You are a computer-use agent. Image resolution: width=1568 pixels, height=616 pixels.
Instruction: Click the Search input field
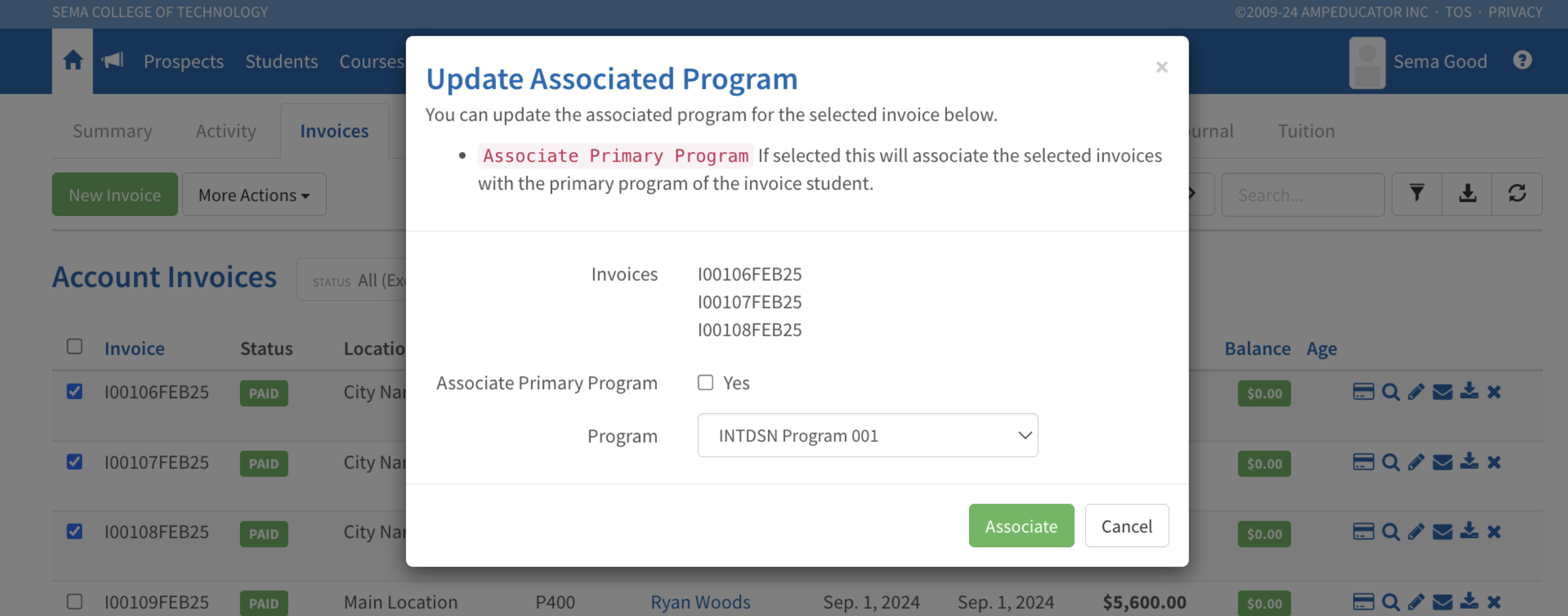pyautogui.click(x=1303, y=195)
